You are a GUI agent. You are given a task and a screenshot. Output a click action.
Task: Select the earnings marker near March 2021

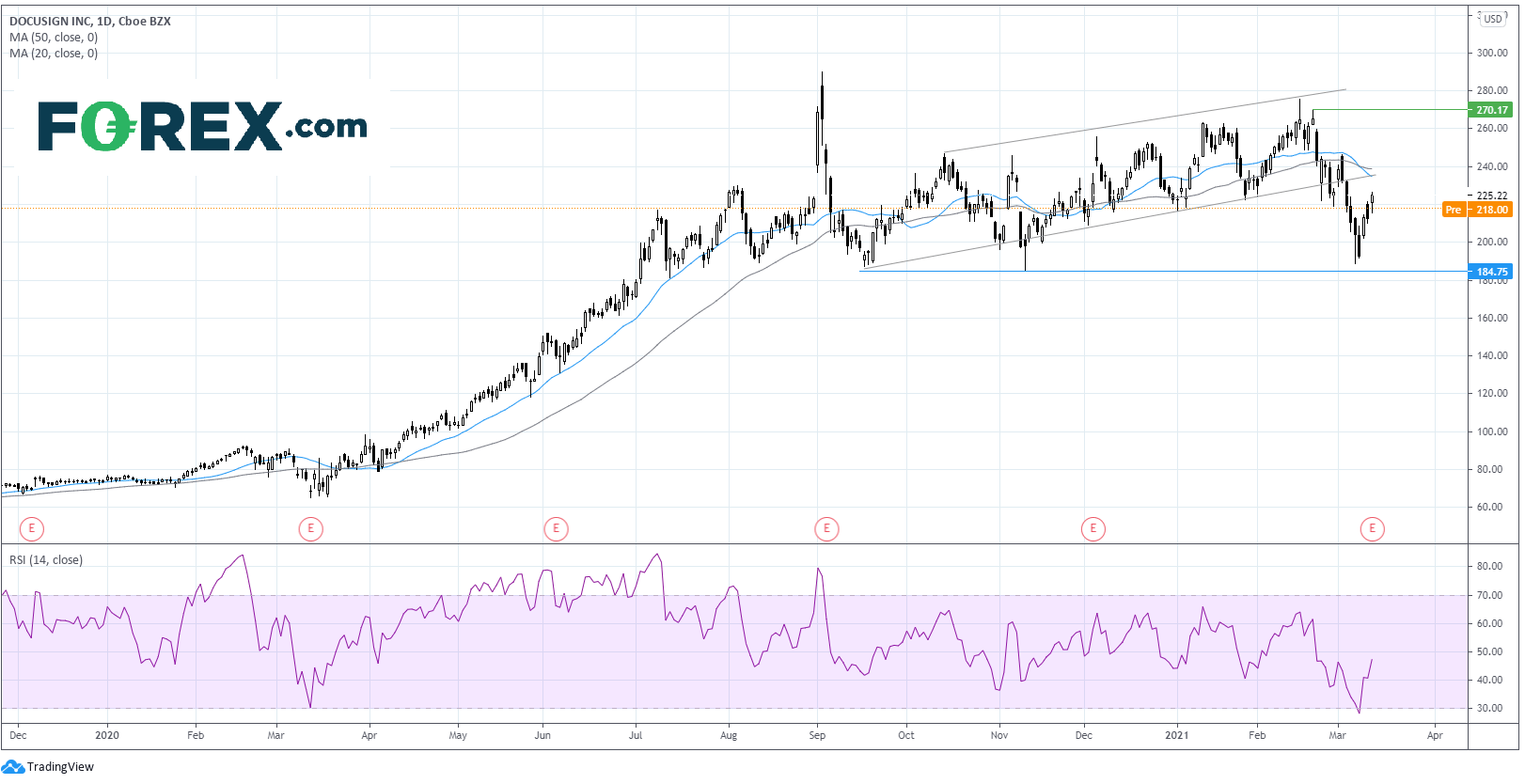(1372, 528)
